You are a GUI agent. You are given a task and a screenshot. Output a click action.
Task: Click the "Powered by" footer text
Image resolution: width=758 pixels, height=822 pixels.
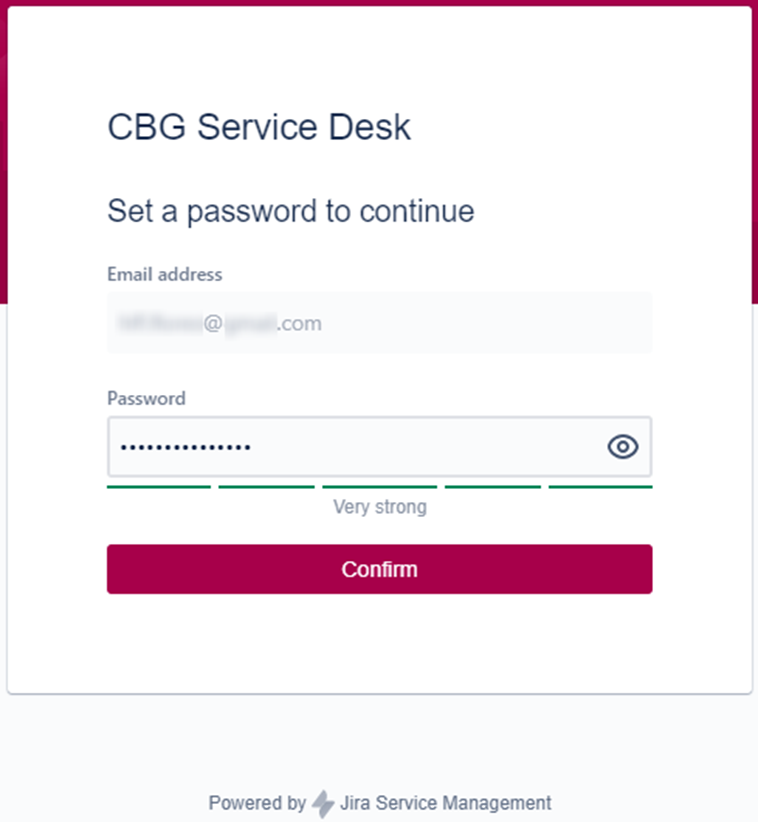[257, 803]
